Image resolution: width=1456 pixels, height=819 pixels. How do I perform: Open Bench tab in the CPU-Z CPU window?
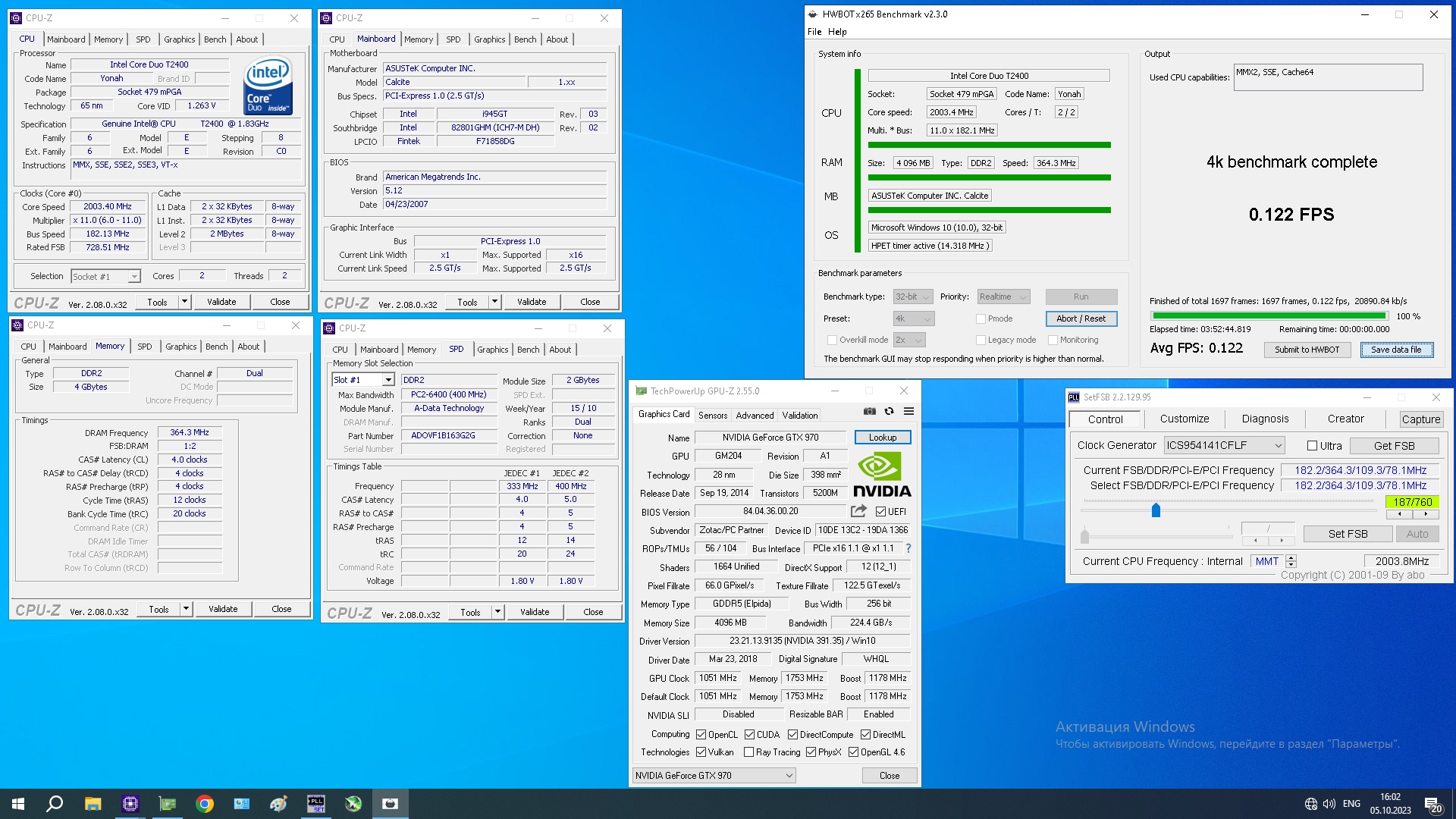[x=215, y=39]
